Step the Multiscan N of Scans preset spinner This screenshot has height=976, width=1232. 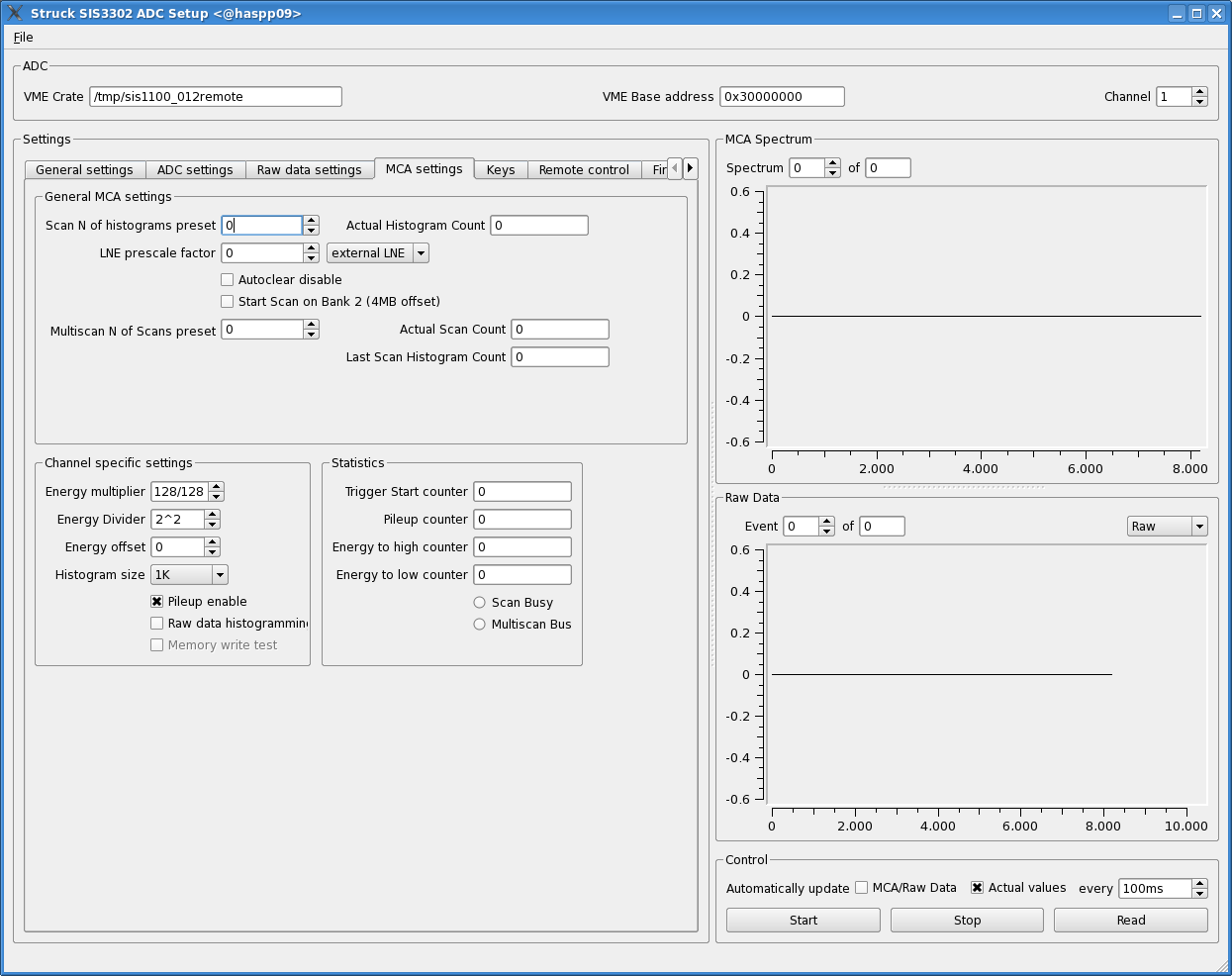311,330
